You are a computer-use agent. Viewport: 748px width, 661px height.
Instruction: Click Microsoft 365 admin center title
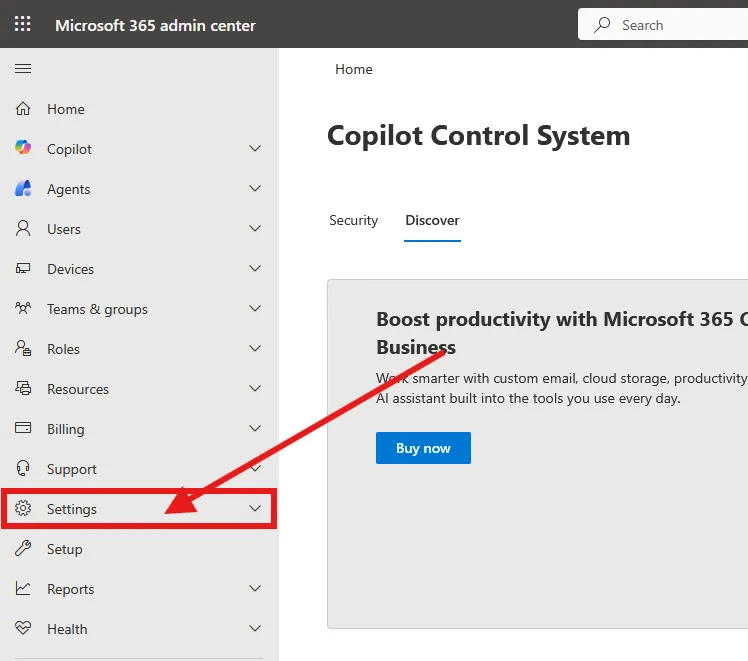point(155,25)
